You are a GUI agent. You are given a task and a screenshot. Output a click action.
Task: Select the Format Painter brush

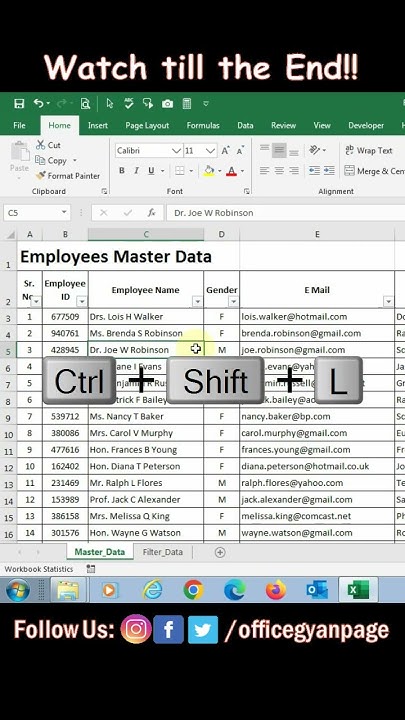coord(68,176)
